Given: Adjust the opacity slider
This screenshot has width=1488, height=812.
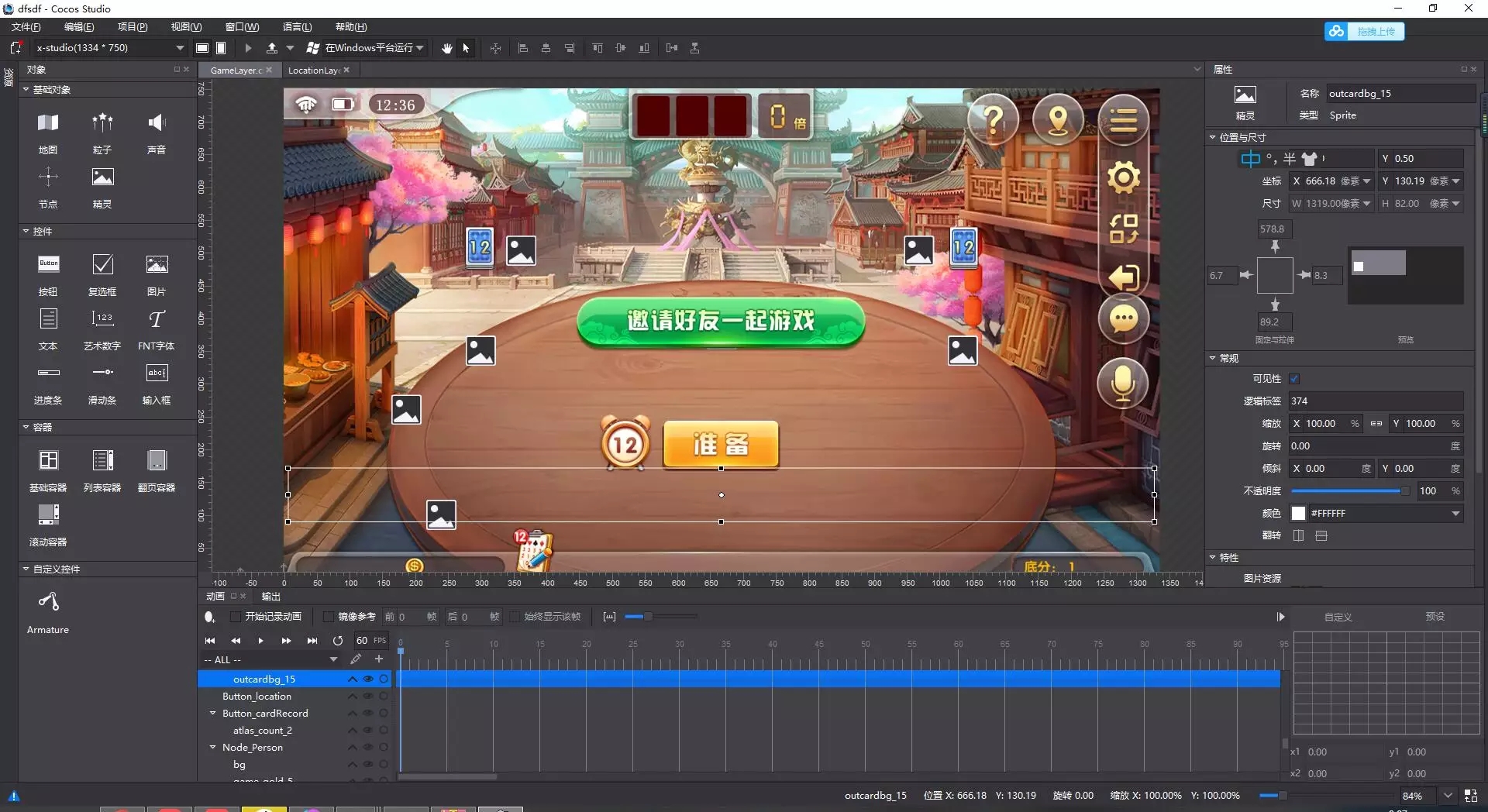Looking at the screenshot, I should (x=1349, y=490).
